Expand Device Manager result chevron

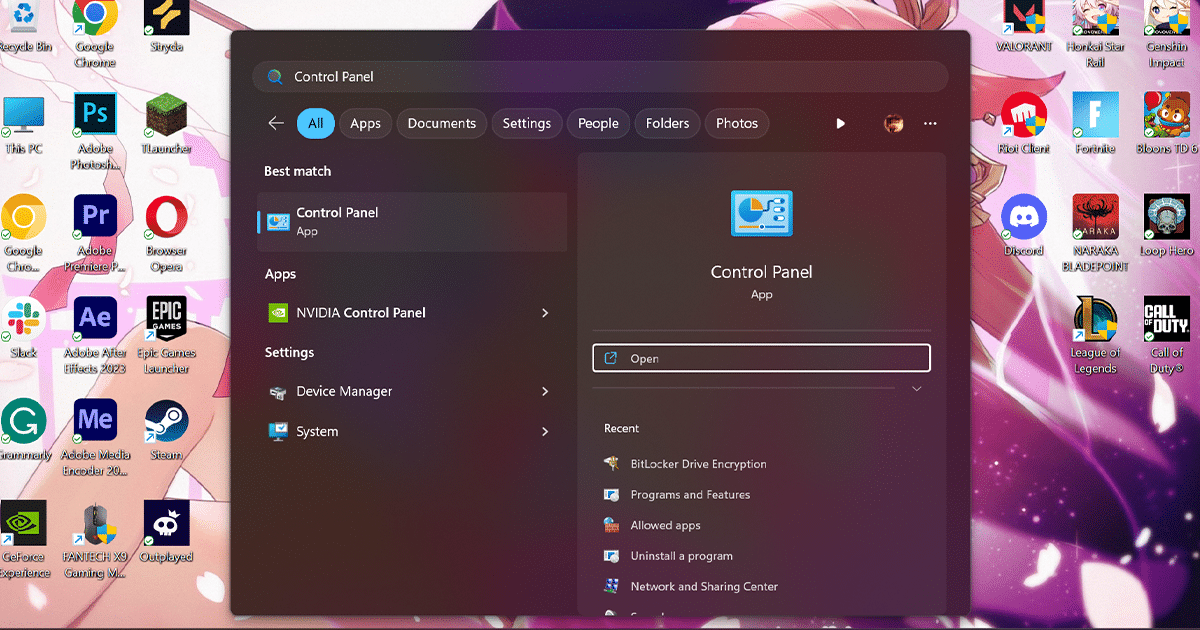point(545,392)
